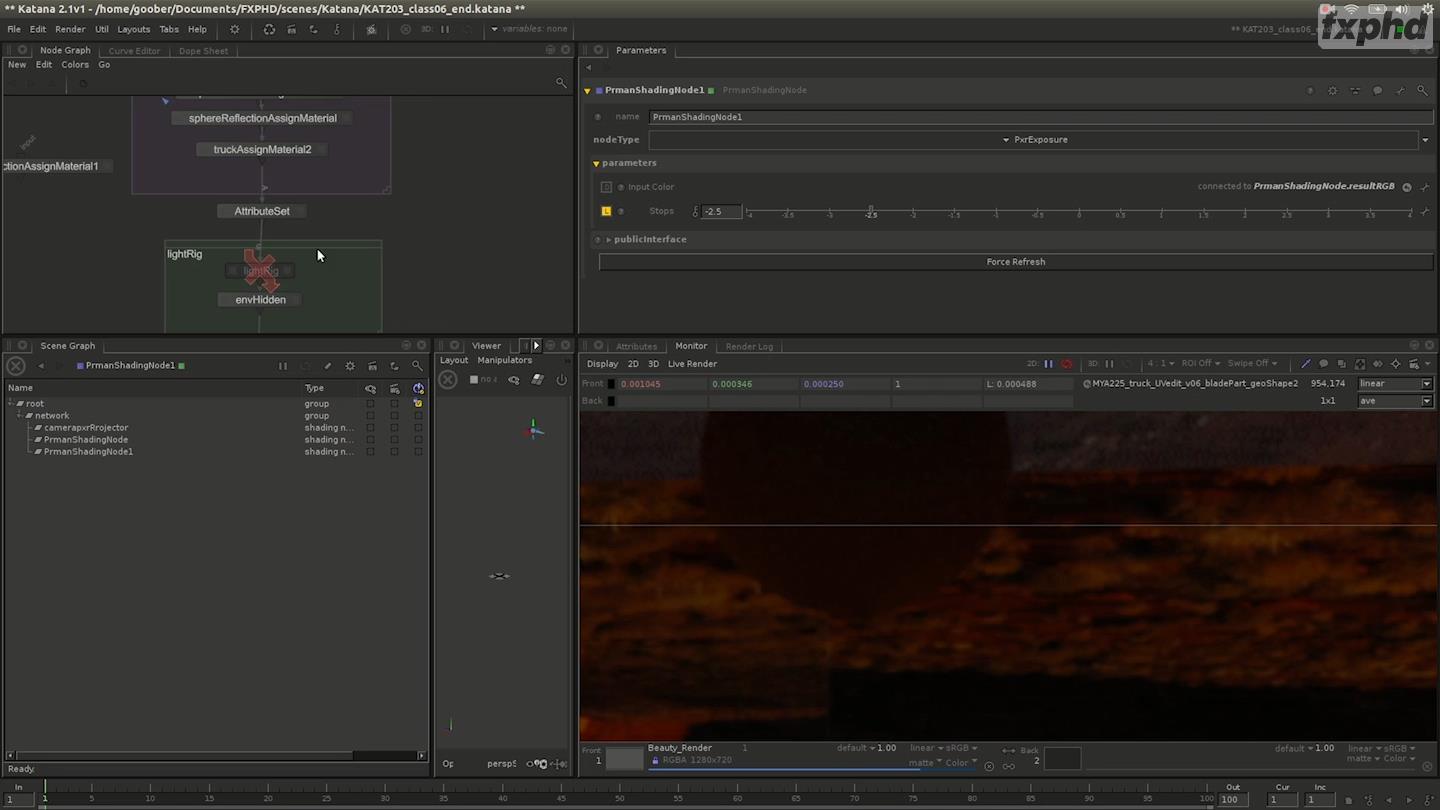Click the Parameters panel search magnifier icon
Screen dimensions: 1440x810
(x=1422, y=91)
